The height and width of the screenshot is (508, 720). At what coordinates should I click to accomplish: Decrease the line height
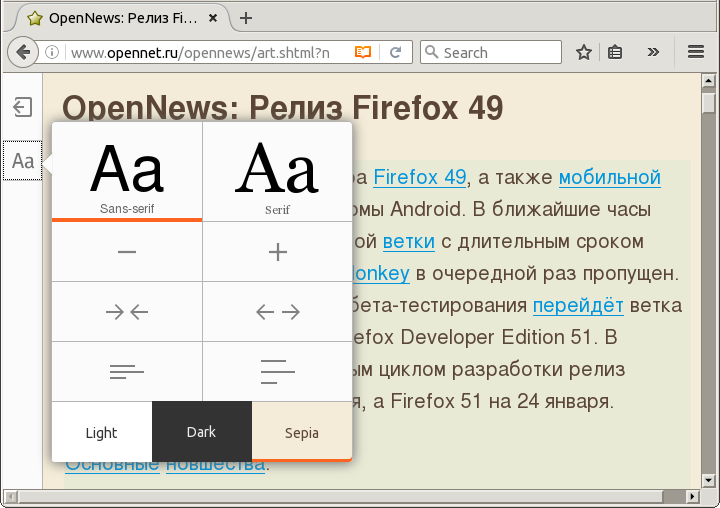(x=127, y=372)
